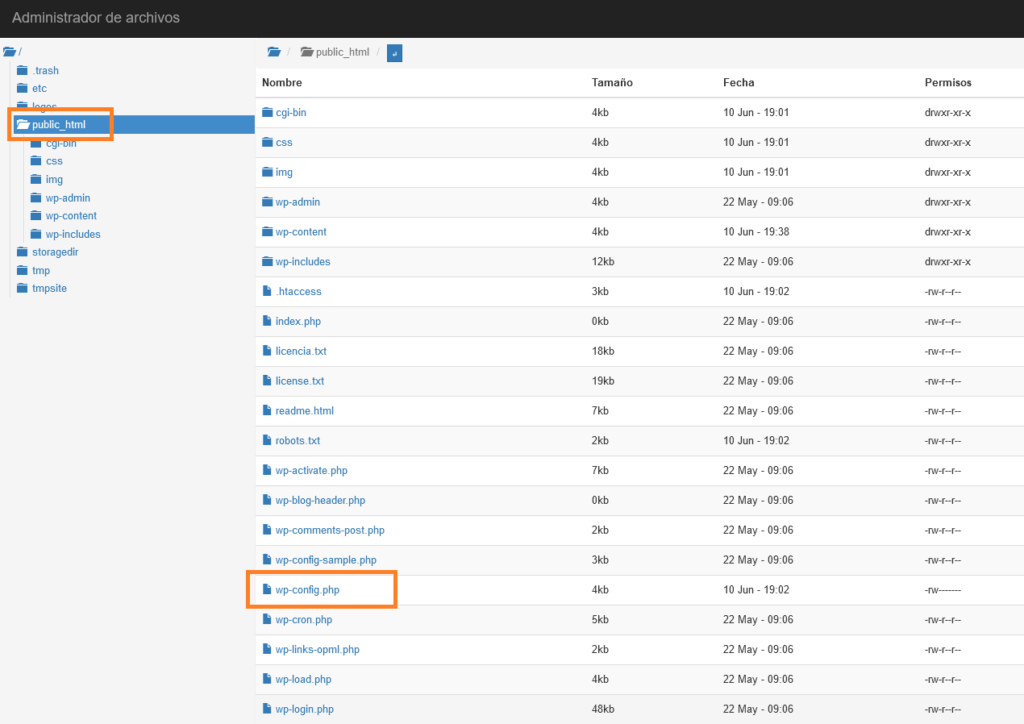Open the .trash folder from the sidebar

(x=44, y=70)
